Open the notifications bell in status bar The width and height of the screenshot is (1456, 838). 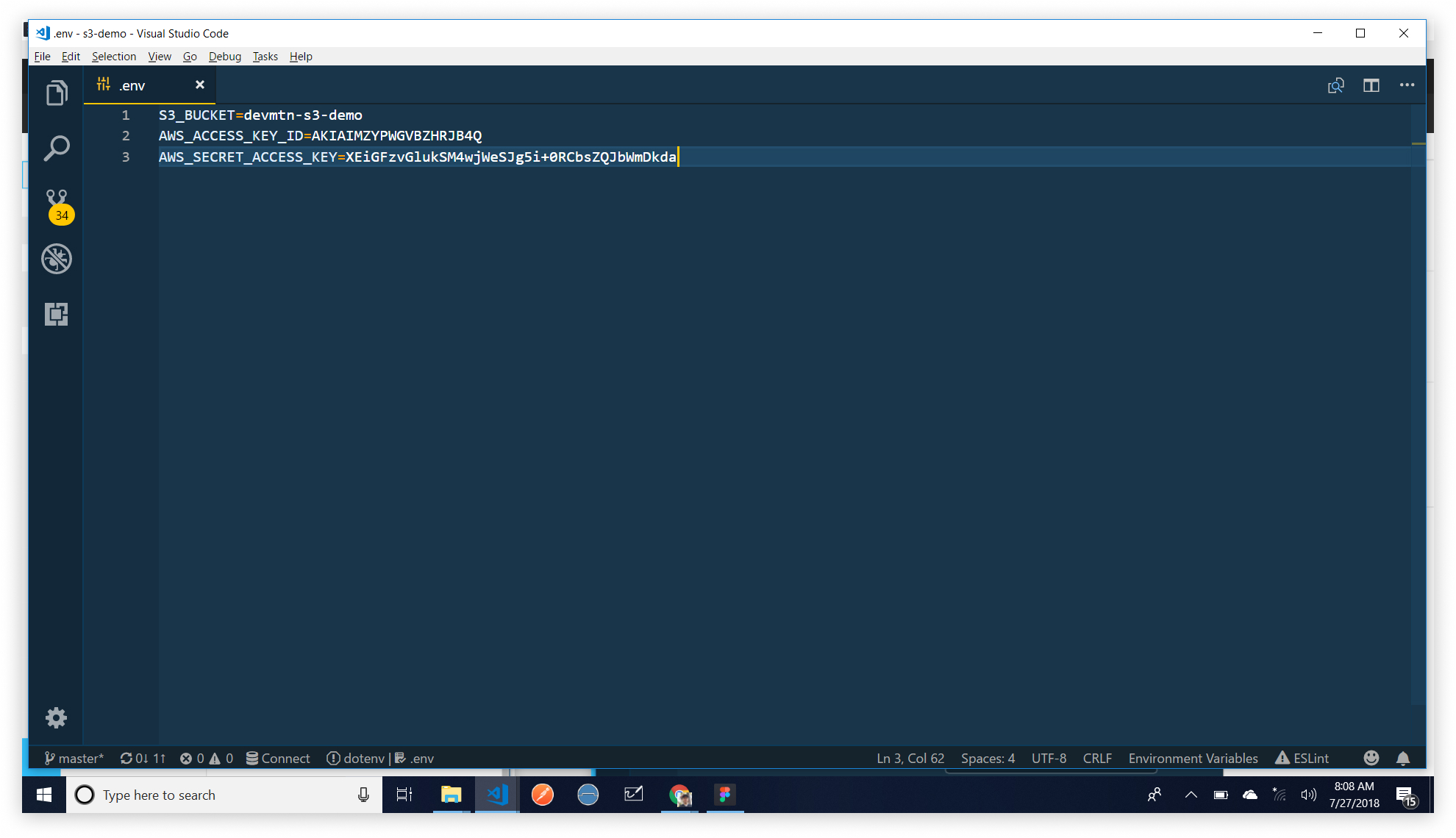(x=1403, y=758)
